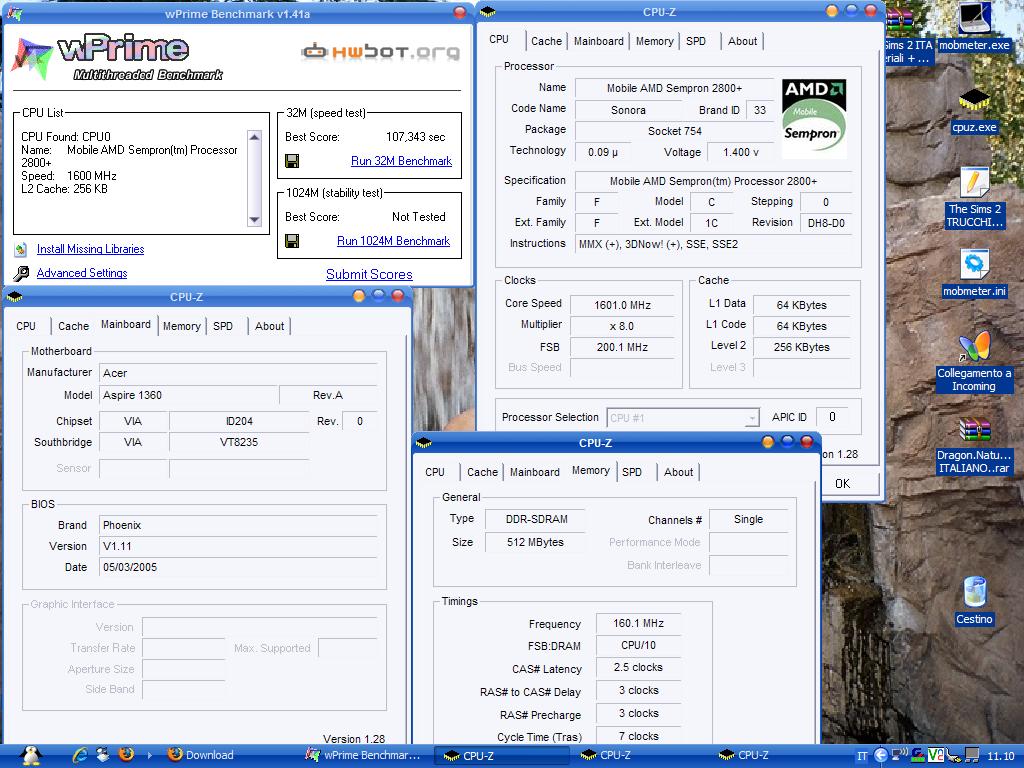Open Cache tab in the Memory CPU-Z window
Screen dimensions: 1024x768
coord(482,472)
